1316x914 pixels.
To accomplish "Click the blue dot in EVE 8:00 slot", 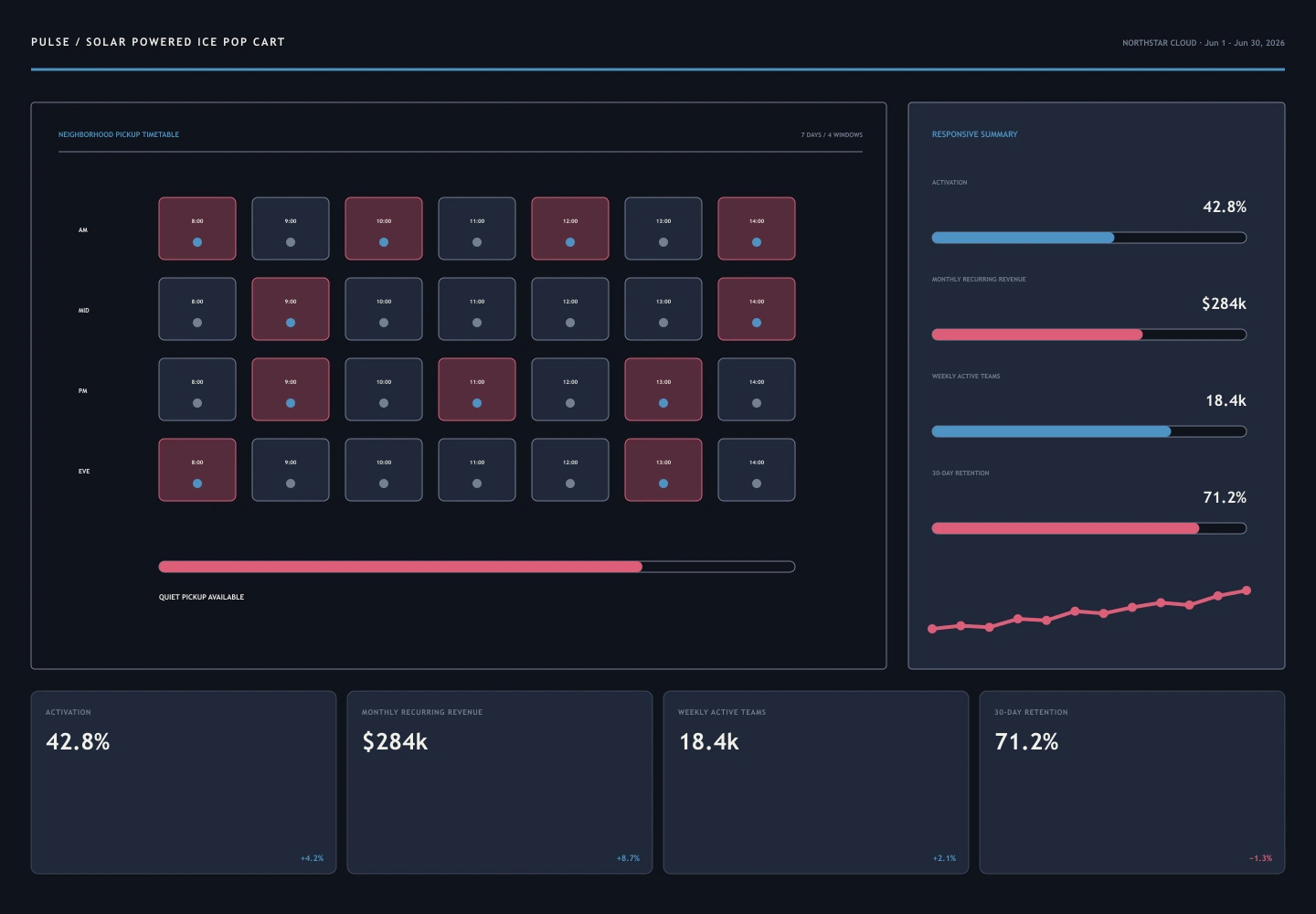I will [x=197, y=484].
